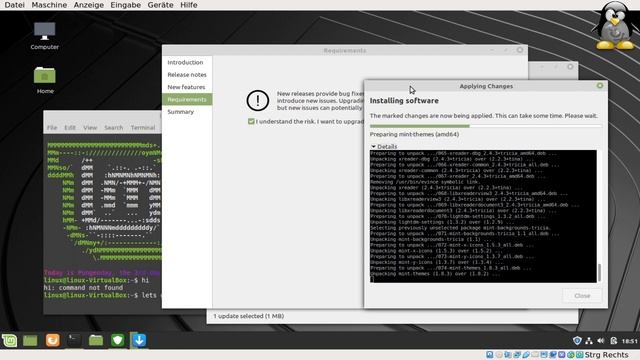Click the VirtualBox optical drive status icon
This screenshot has height=360, width=640.
coord(499,355)
